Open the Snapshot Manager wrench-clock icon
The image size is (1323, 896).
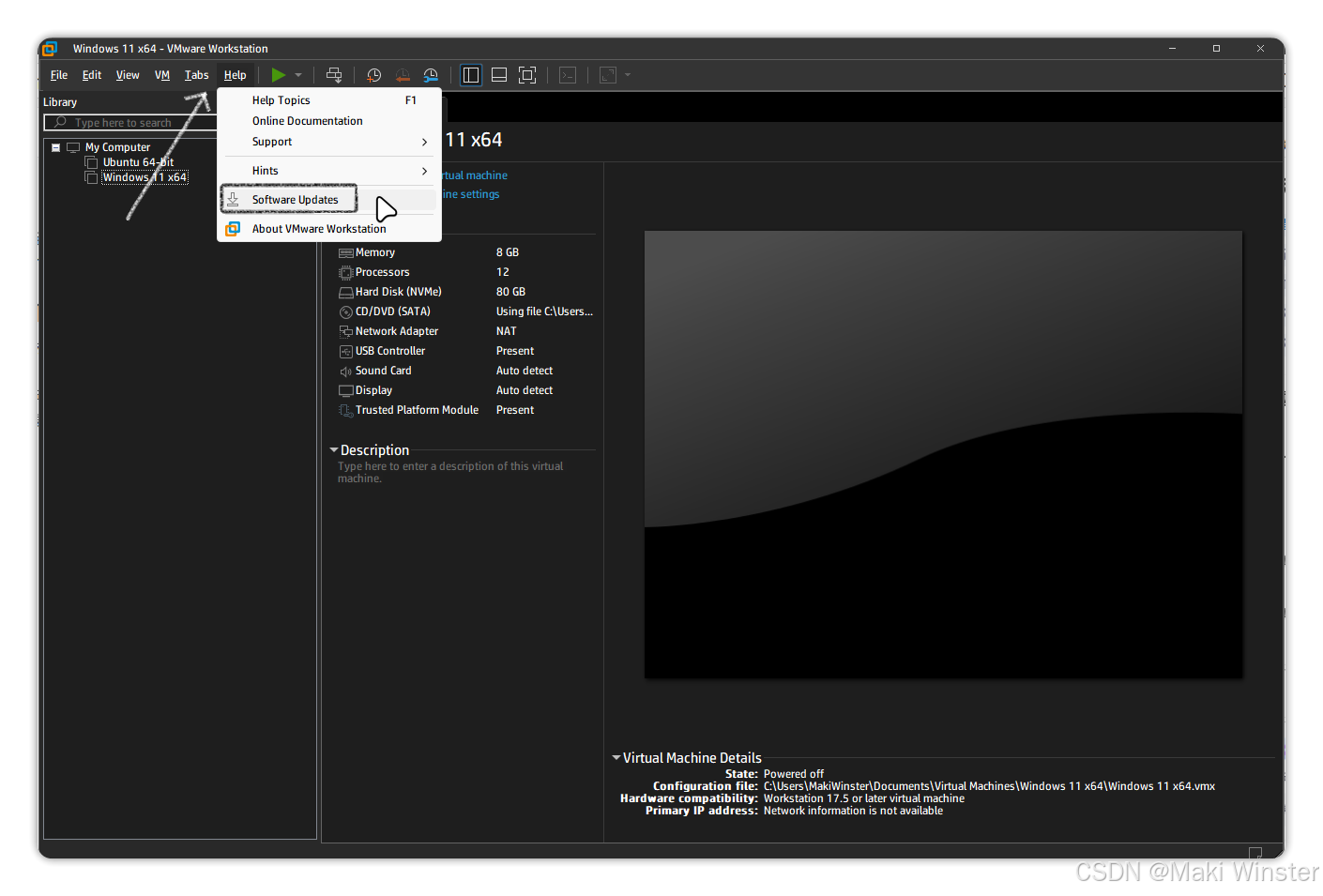pos(431,75)
